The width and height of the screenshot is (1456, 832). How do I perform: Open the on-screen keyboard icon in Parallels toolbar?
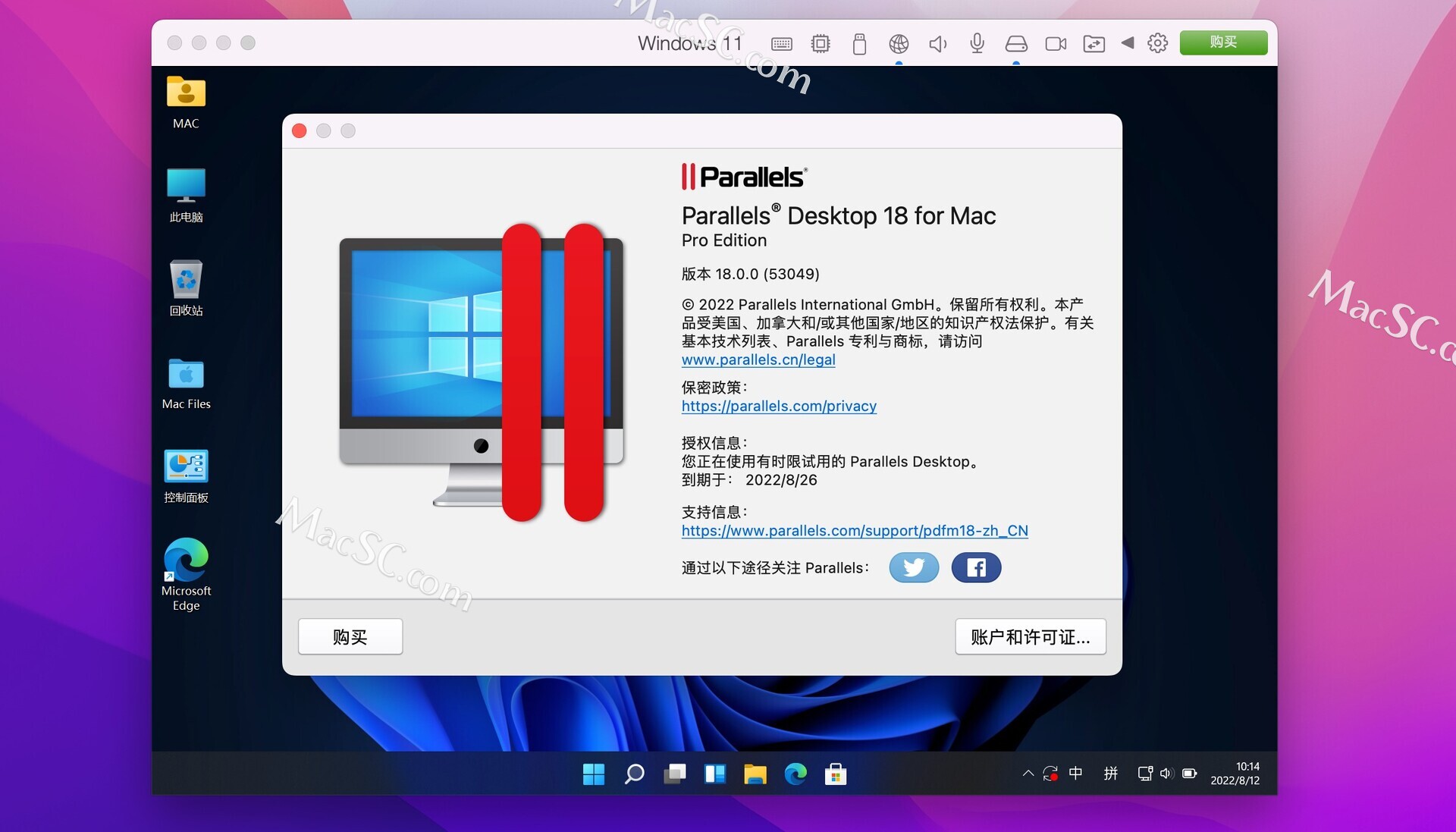pos(782,43)
